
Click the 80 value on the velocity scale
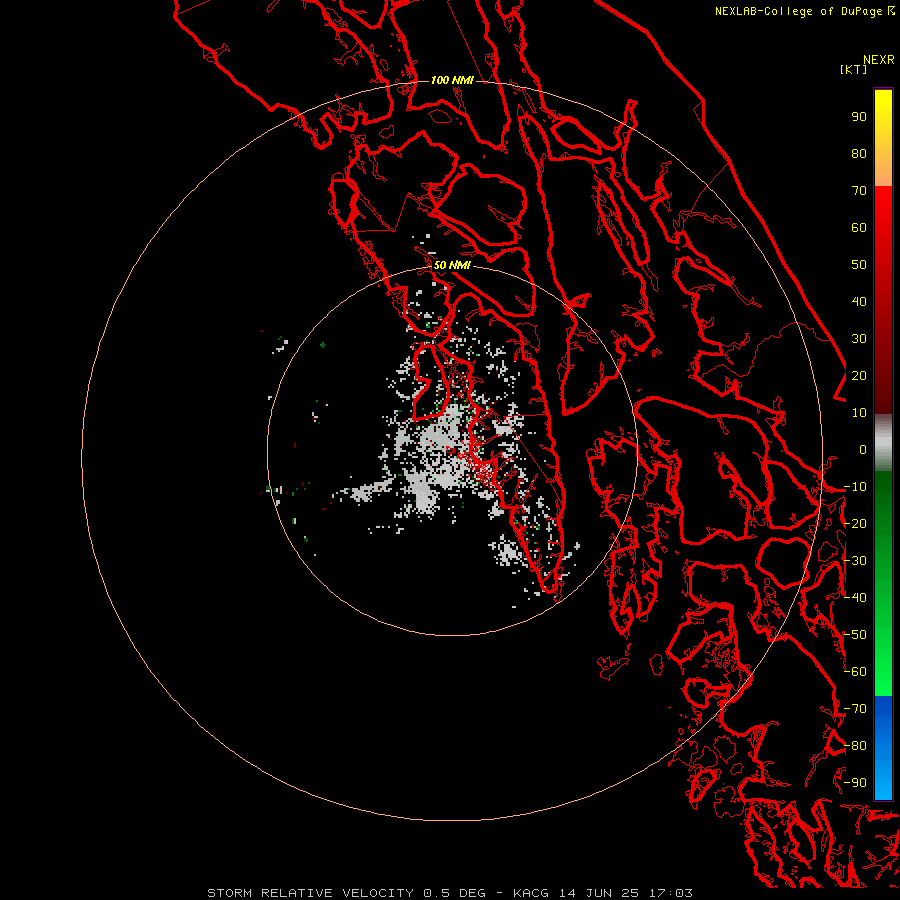pos(859,153)
